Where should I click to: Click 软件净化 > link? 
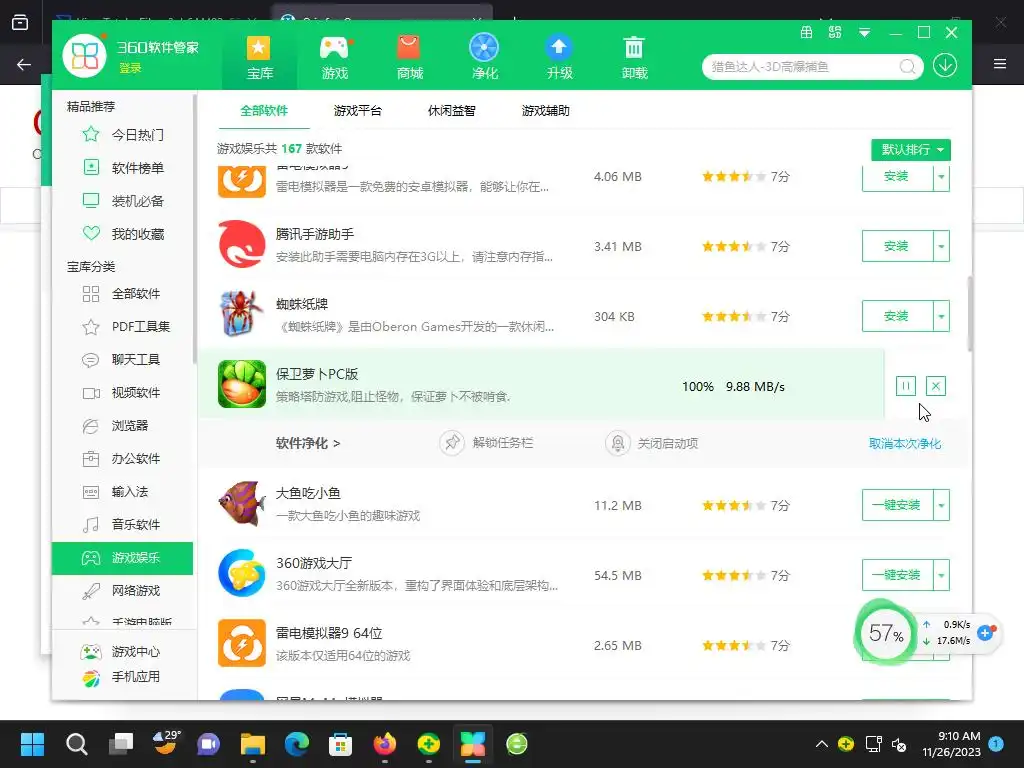tap(308, 443)
